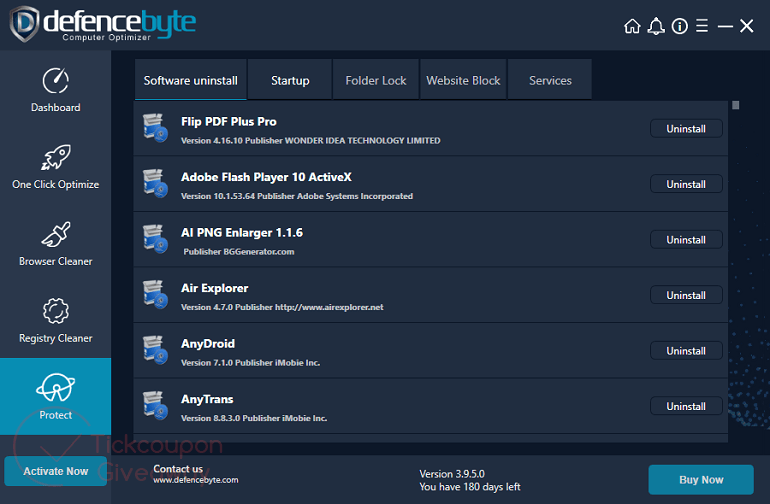This screenshot has width=770, height=504.
Task: Switch to Software uninstall tab
Action: (191, 80)
